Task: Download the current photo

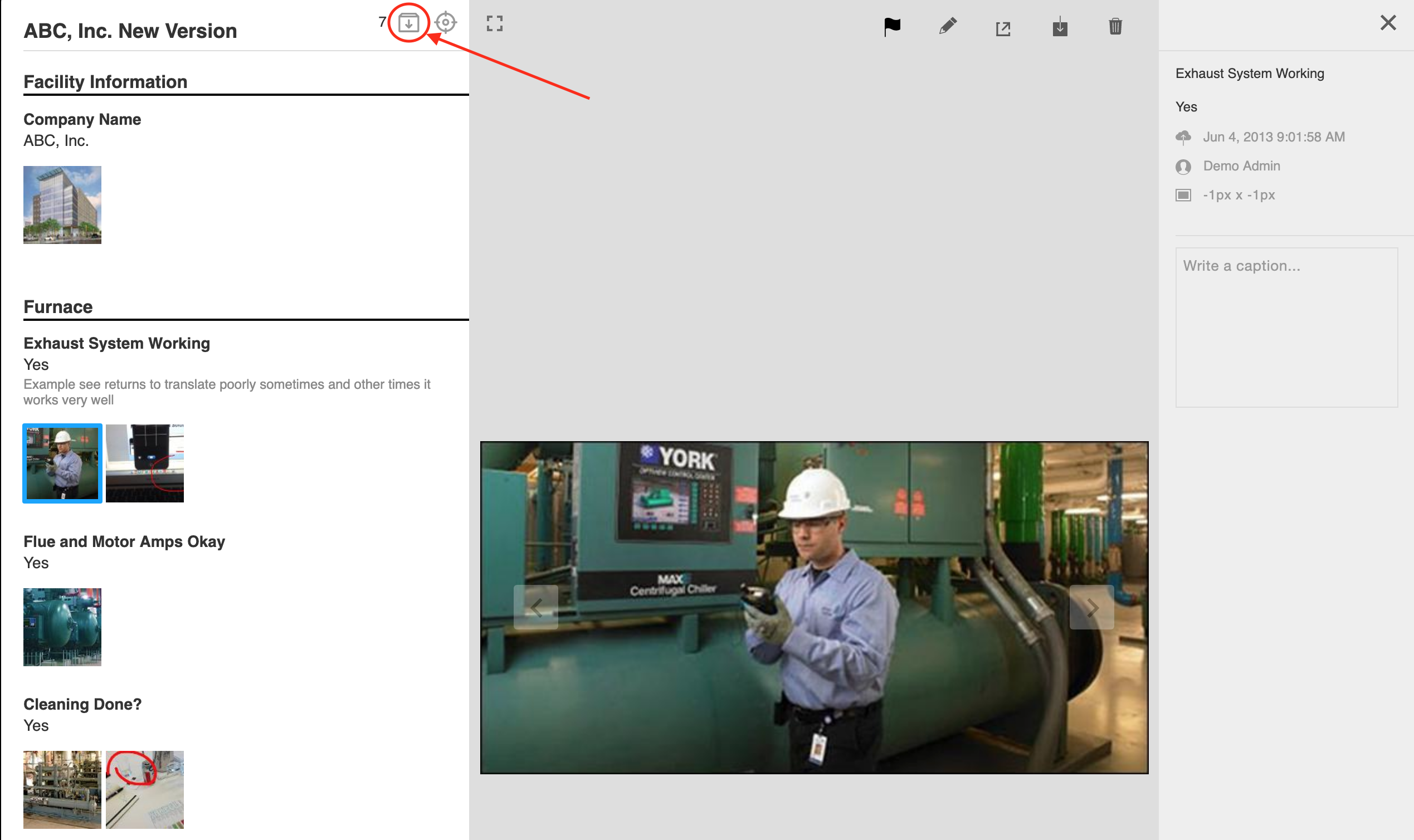Action: tap(1060, 27)
